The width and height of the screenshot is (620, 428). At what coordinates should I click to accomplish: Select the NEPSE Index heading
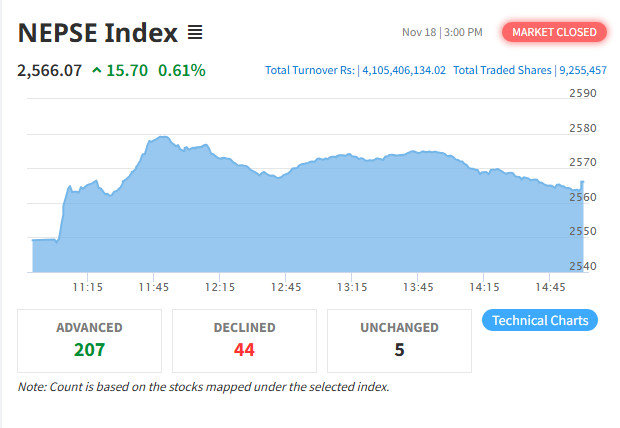(97, 32)
